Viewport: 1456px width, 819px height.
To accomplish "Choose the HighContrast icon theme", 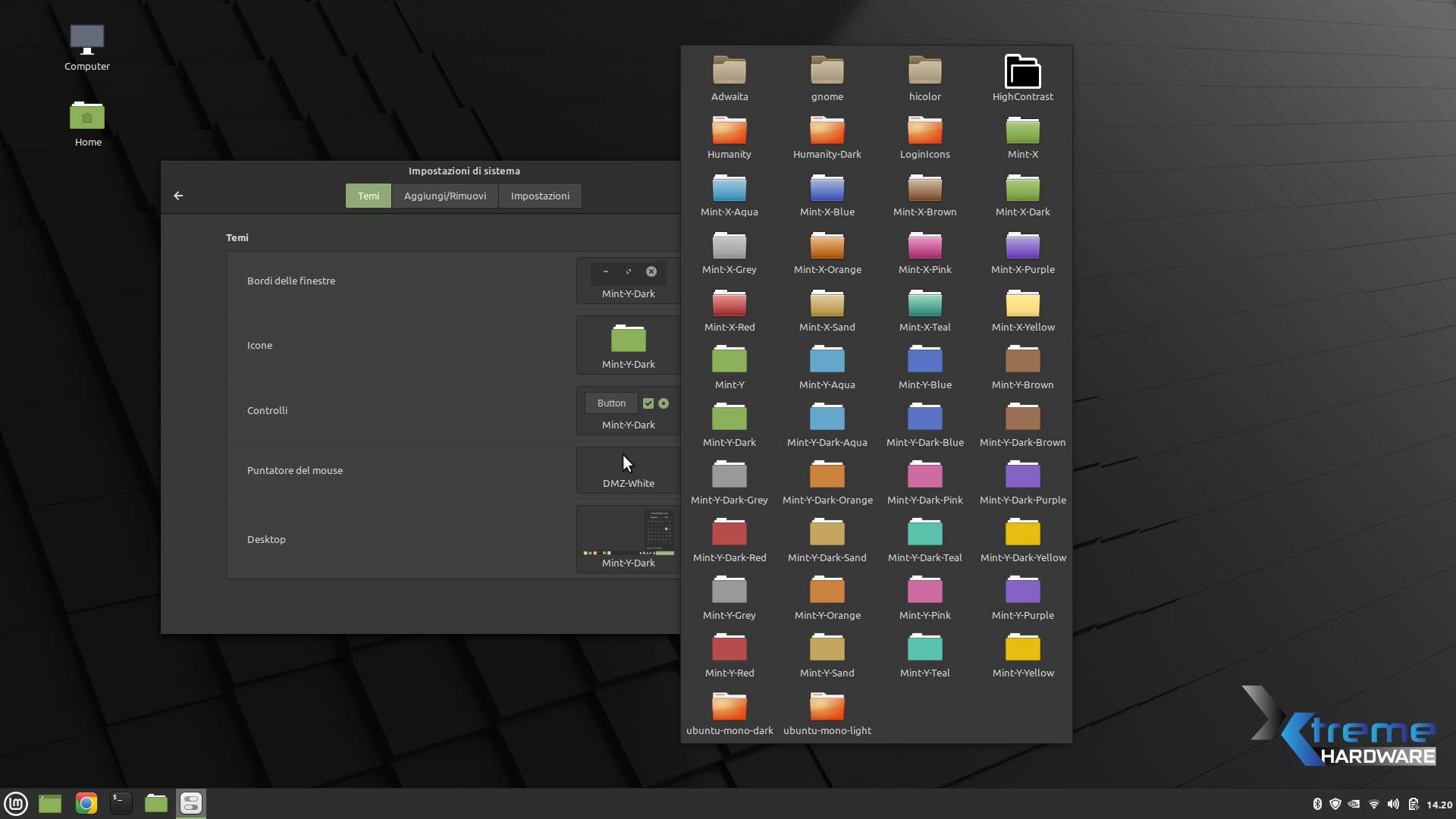I will tap(1022, 79).
